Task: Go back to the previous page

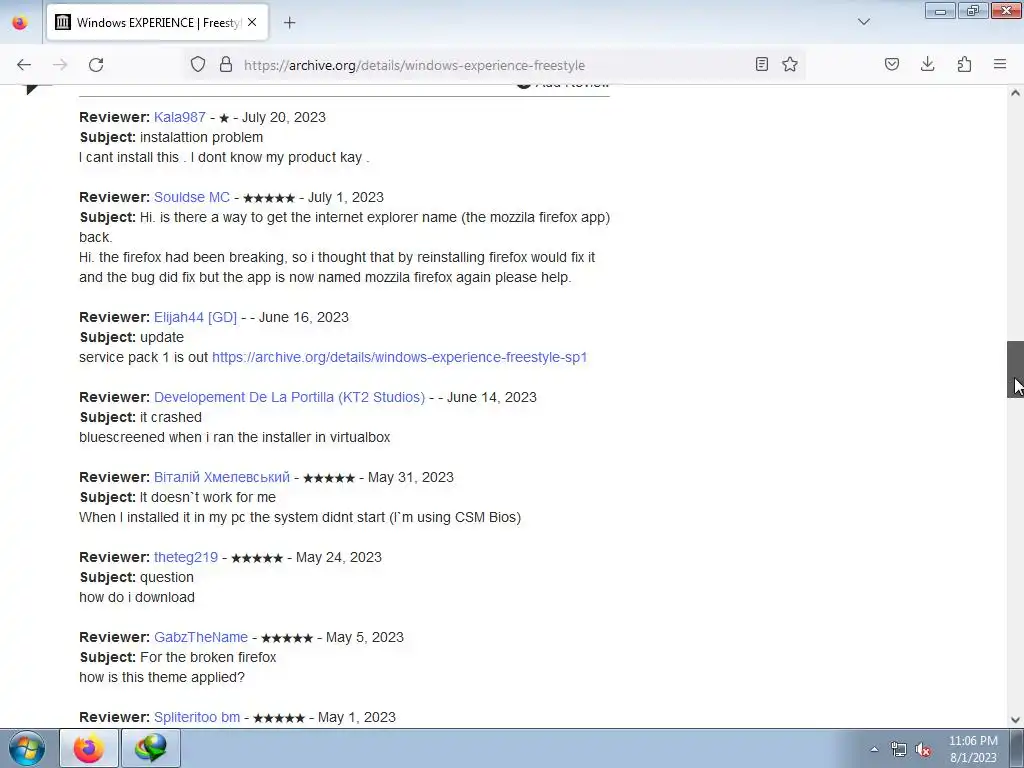Action: (x=24, y=65)
